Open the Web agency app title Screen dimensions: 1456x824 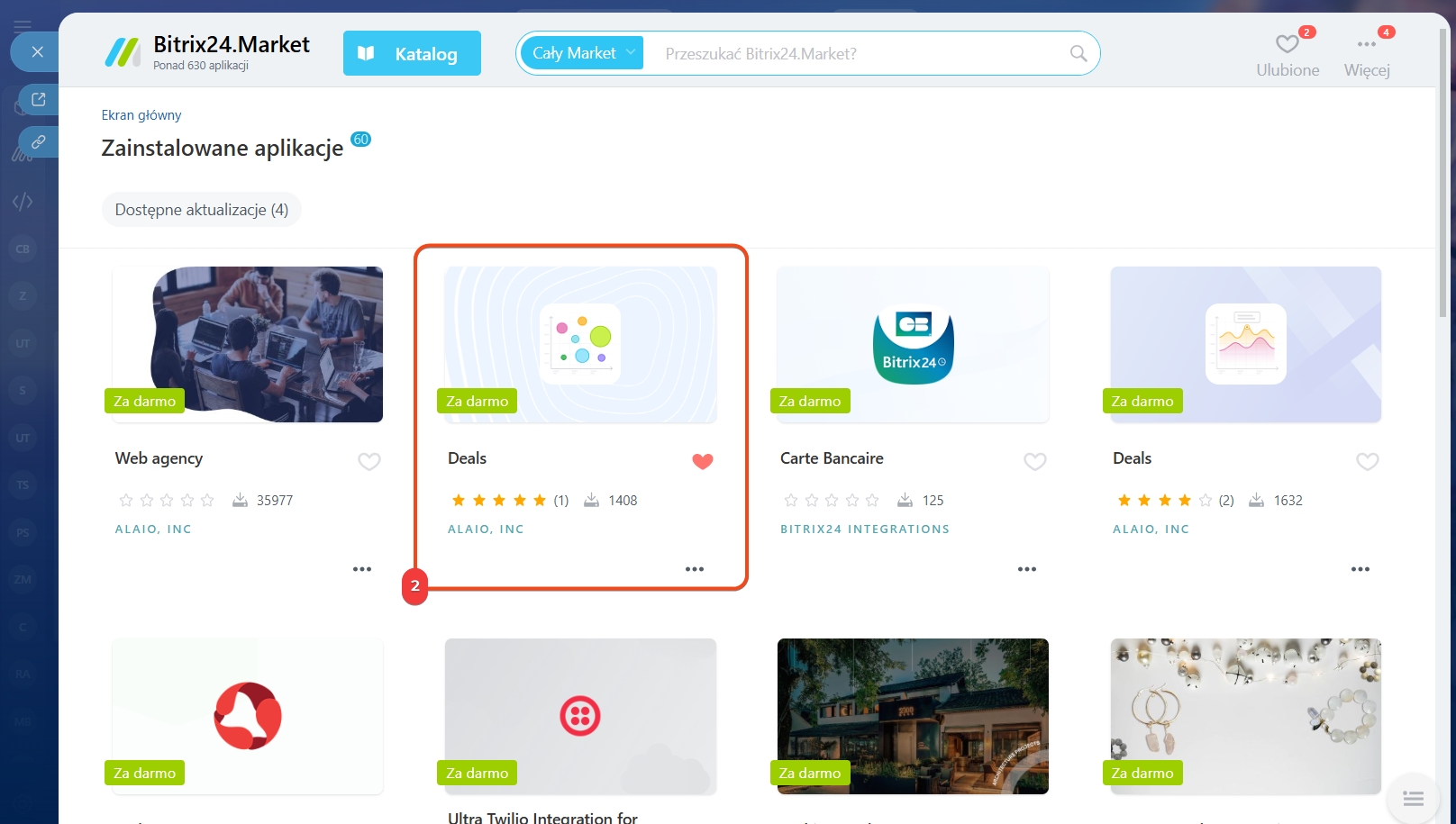coord(159,458)
